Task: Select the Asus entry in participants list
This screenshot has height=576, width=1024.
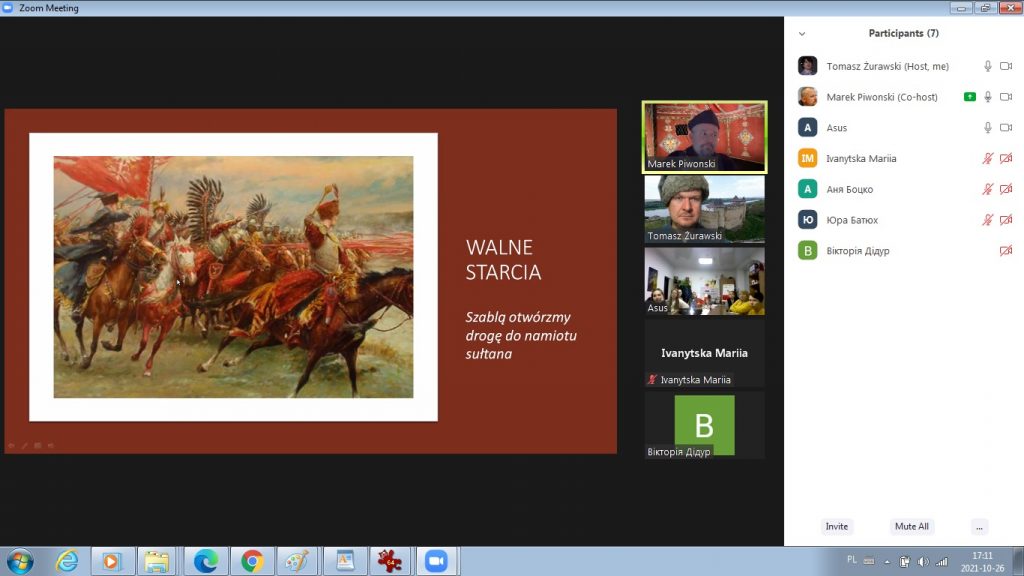Action: tap(837, 128)
